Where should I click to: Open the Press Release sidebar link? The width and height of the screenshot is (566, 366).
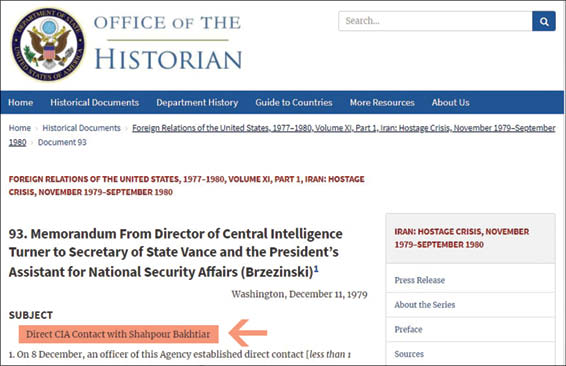click(x=419, y=280)
